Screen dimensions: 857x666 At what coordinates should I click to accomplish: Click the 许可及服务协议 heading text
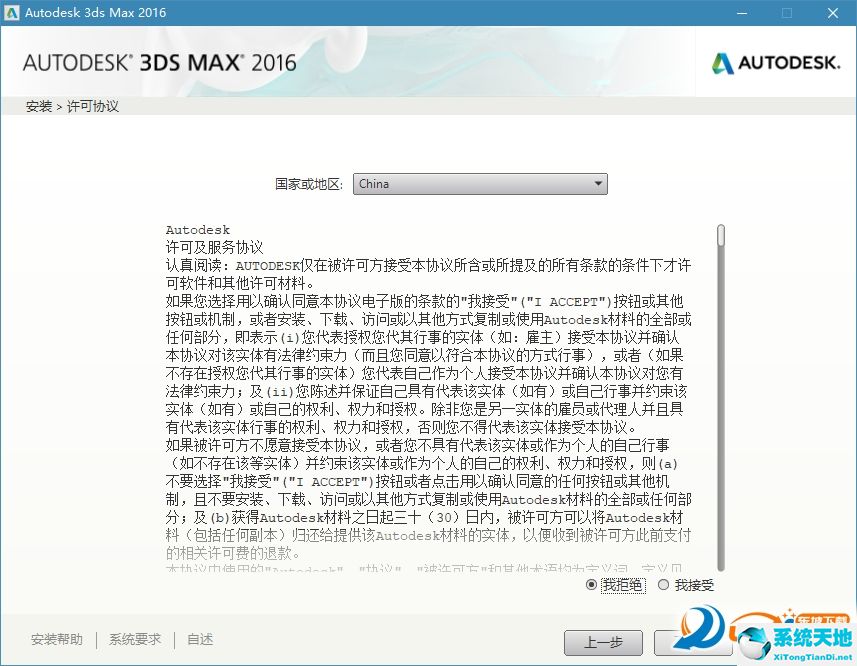click(x=214, y=247)
